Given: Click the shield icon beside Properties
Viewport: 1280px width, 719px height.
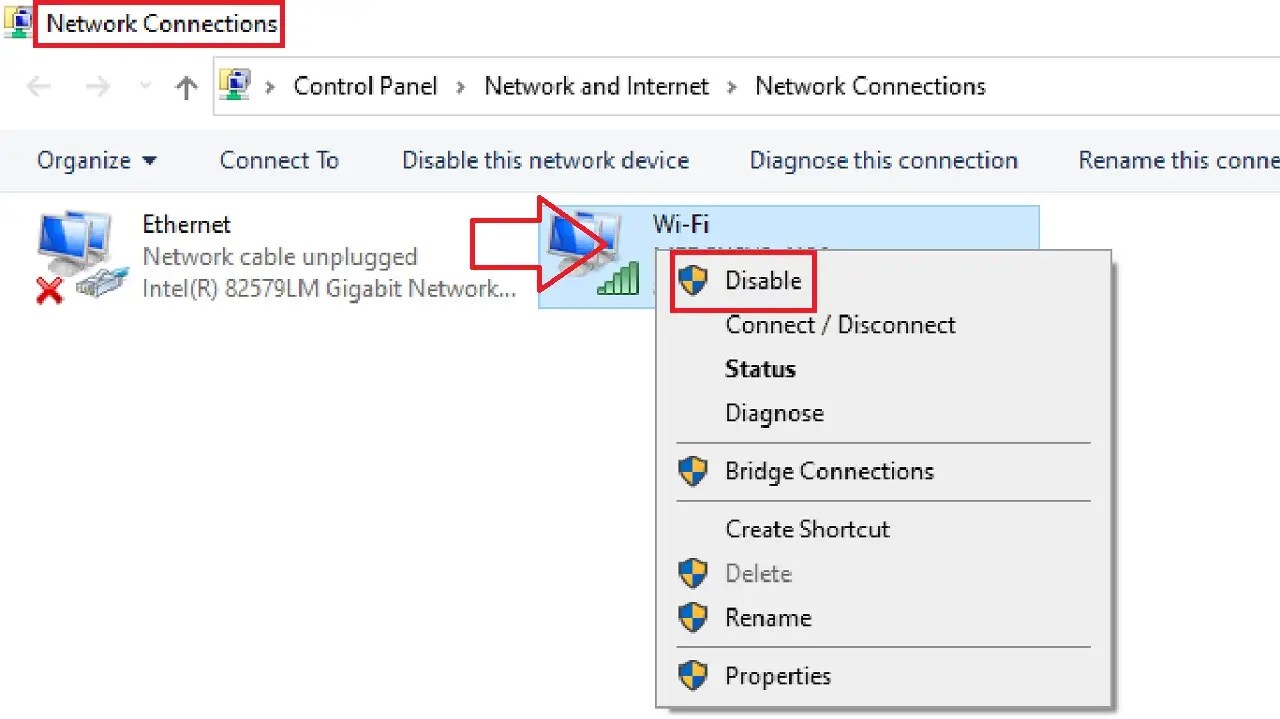Looking at the screenshot, I should click(693, 675).
